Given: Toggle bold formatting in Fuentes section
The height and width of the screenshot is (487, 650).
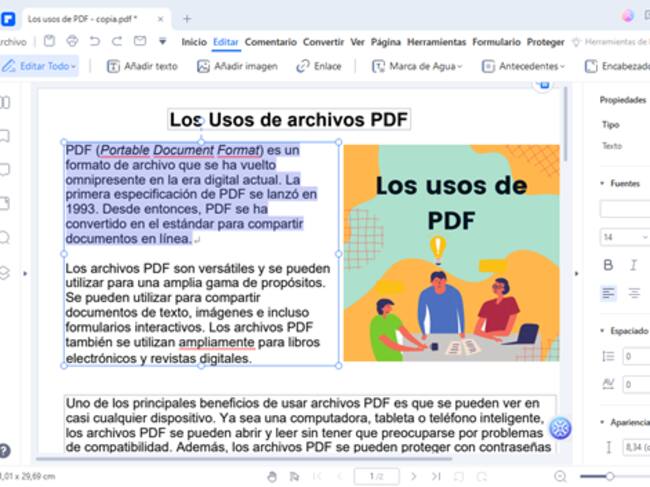Looking at the screenshot, I should tap(608, 265).
